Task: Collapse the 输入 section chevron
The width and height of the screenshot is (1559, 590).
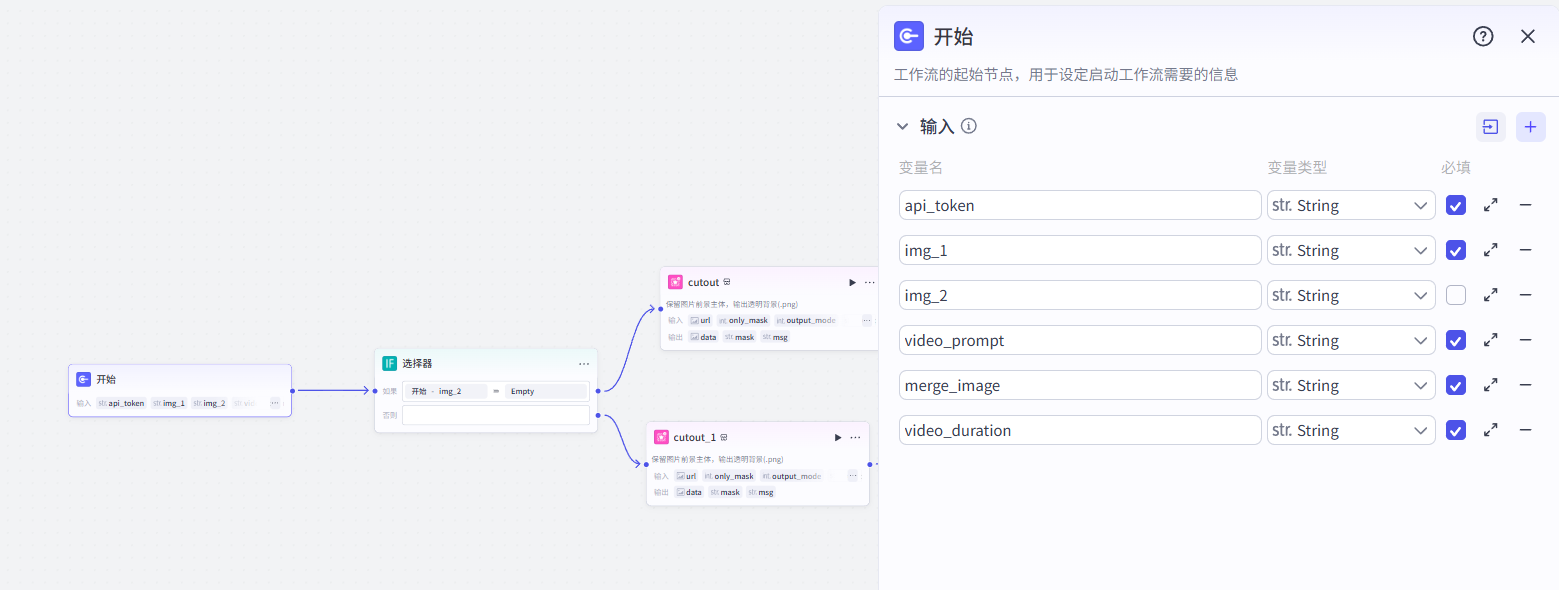Action: [902, 127]
